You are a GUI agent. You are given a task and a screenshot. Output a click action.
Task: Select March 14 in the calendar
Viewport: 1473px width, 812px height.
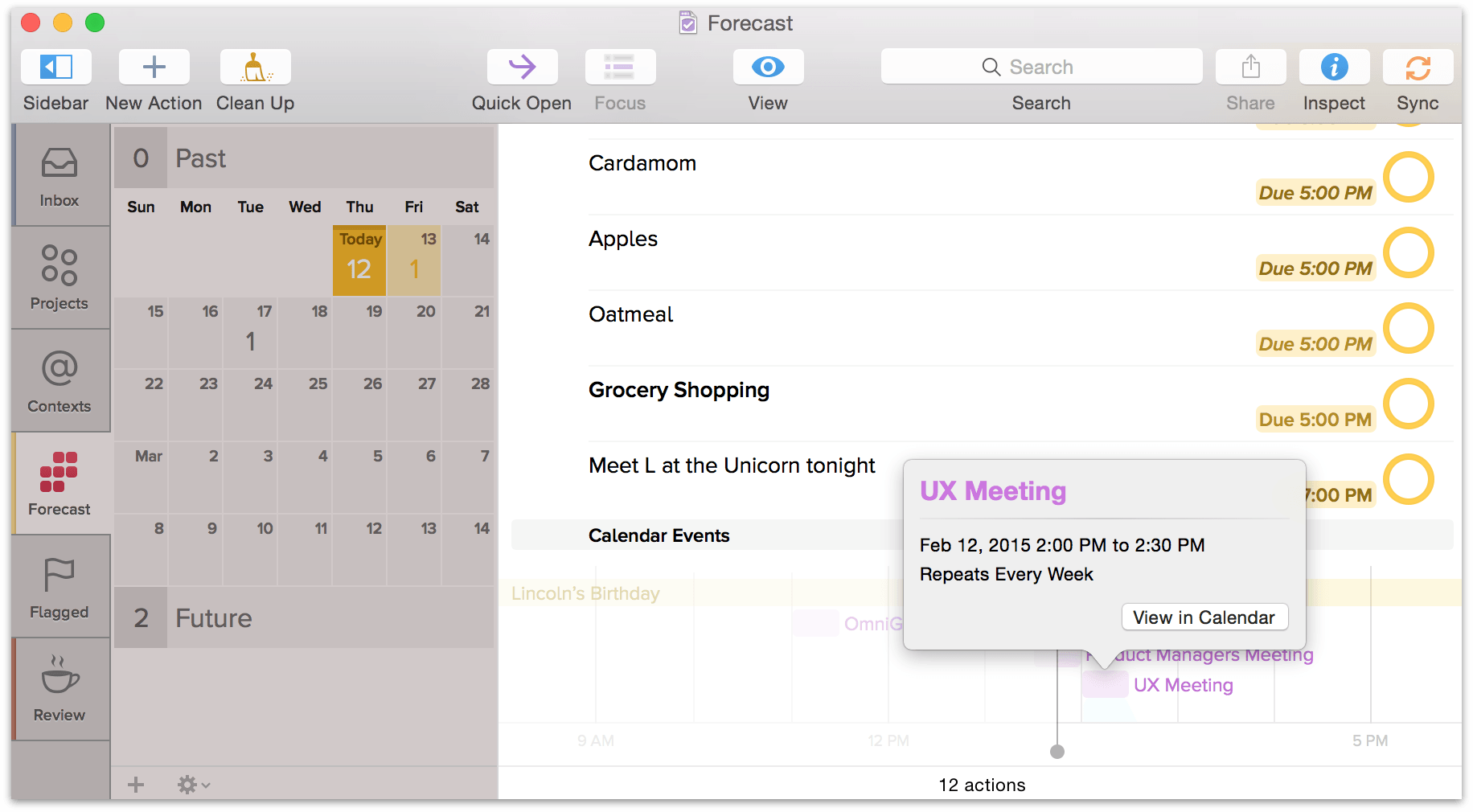(468, 550)
